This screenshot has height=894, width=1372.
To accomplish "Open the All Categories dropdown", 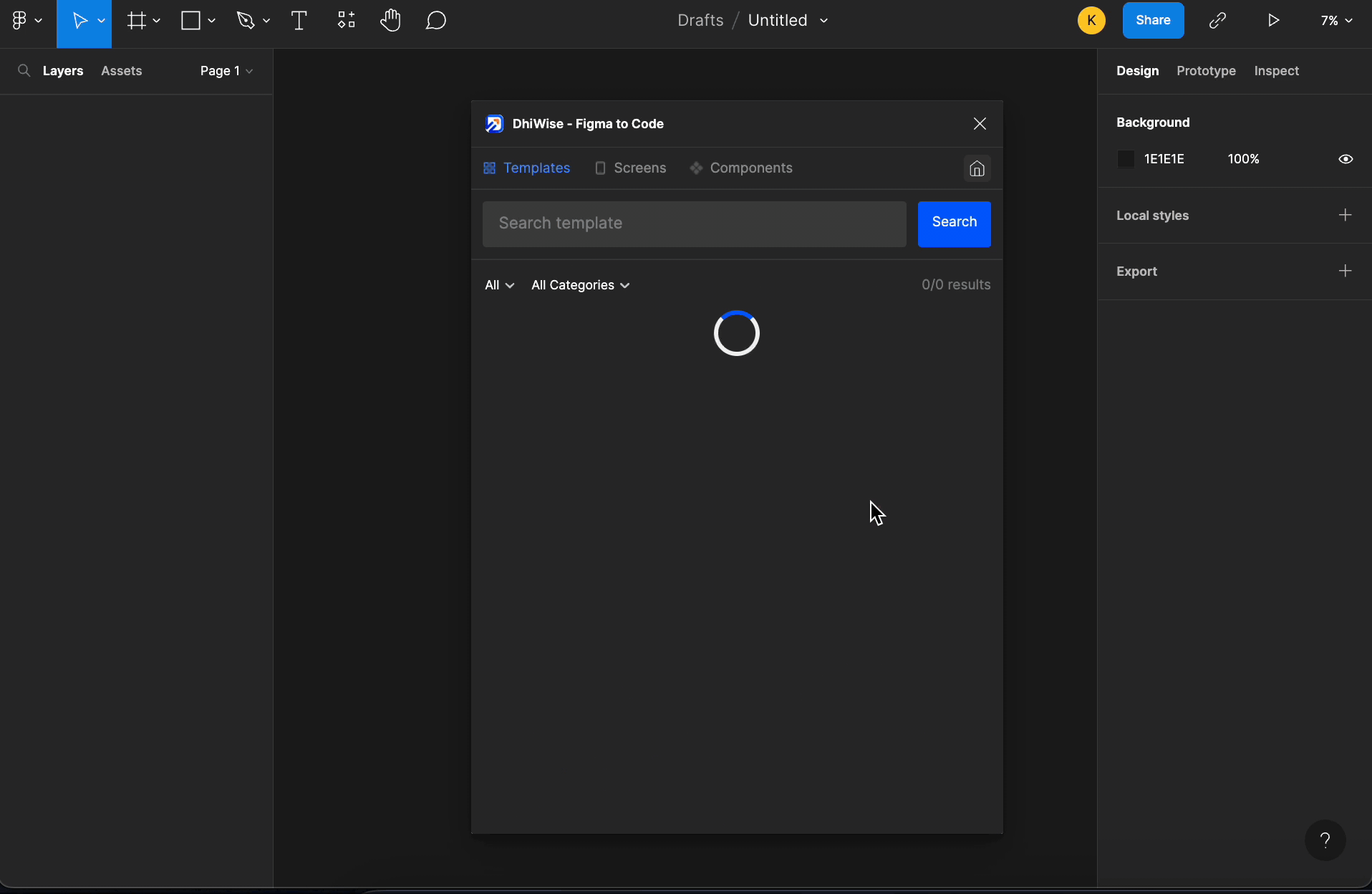I will click(x=580, y=285).
